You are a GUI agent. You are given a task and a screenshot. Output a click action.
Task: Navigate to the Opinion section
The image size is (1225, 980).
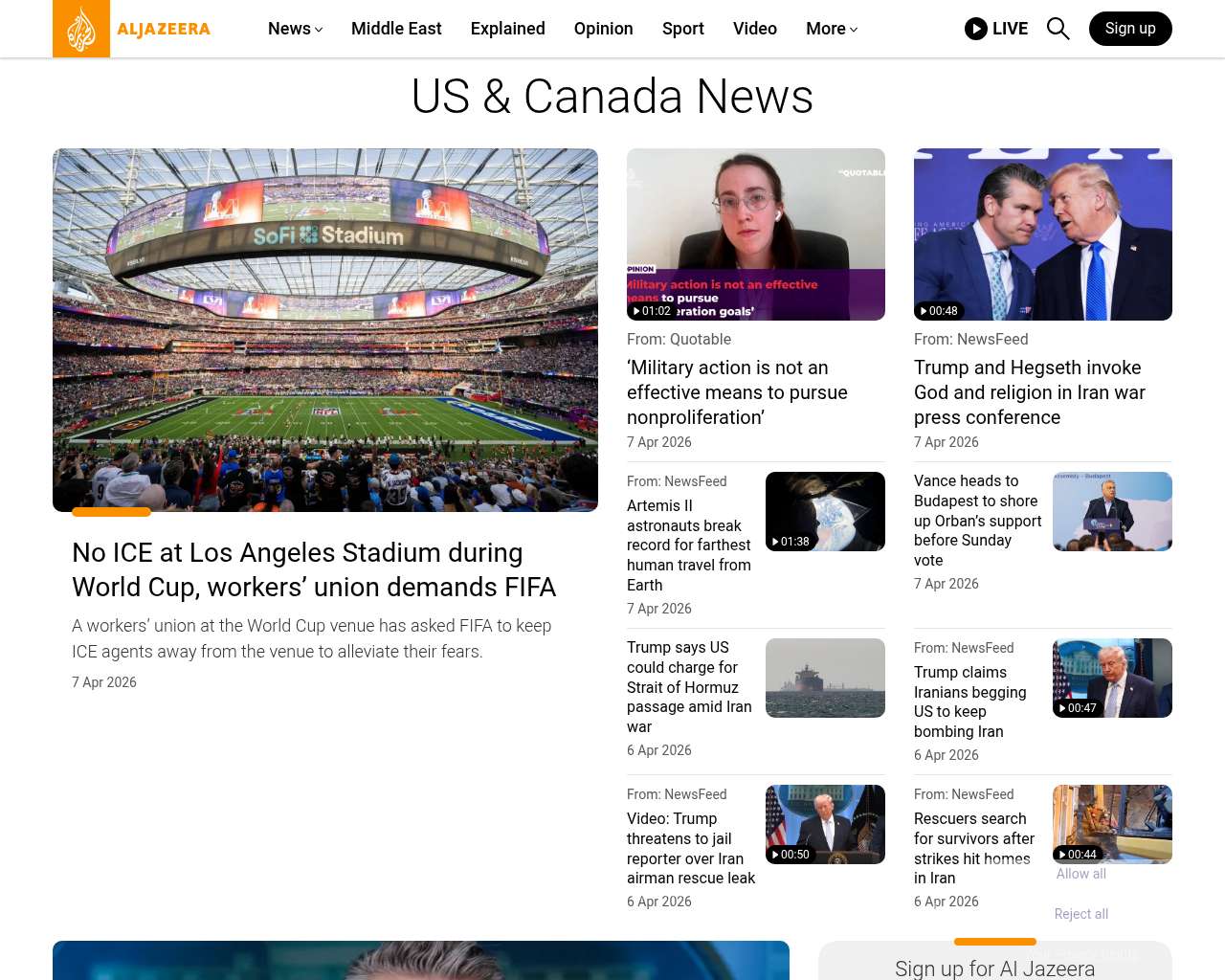[604, 29]
